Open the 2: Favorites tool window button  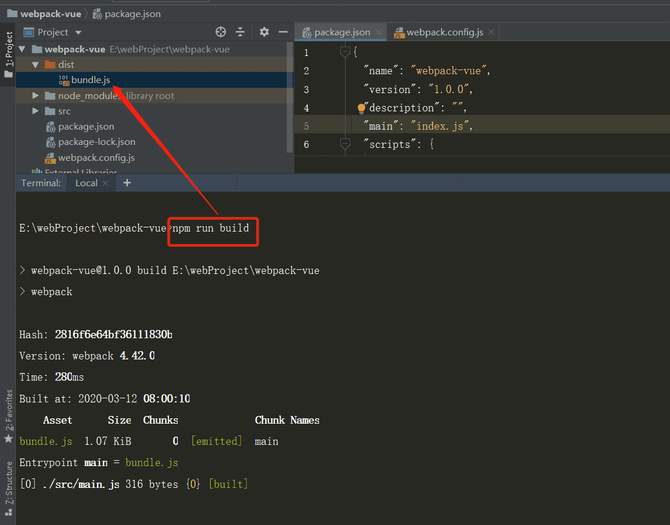(x=9, y=417)
